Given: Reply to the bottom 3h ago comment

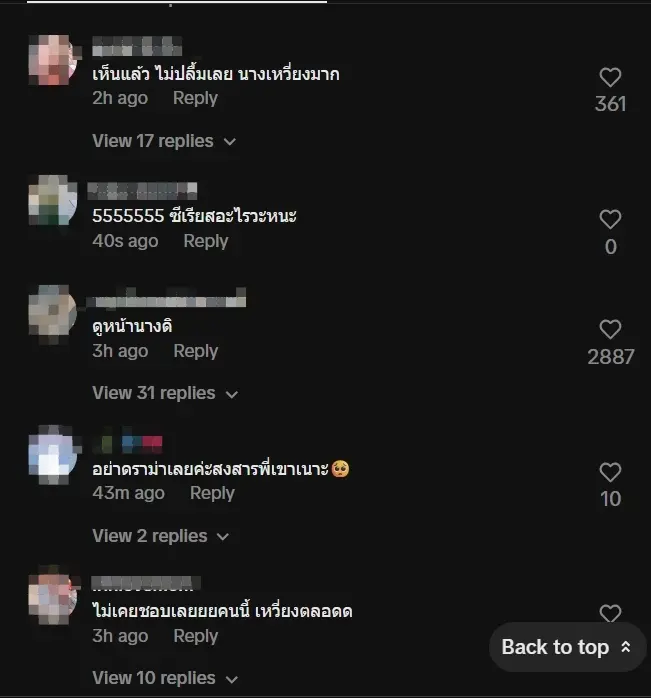Looking at the screenshot, I should pos(195,636).
